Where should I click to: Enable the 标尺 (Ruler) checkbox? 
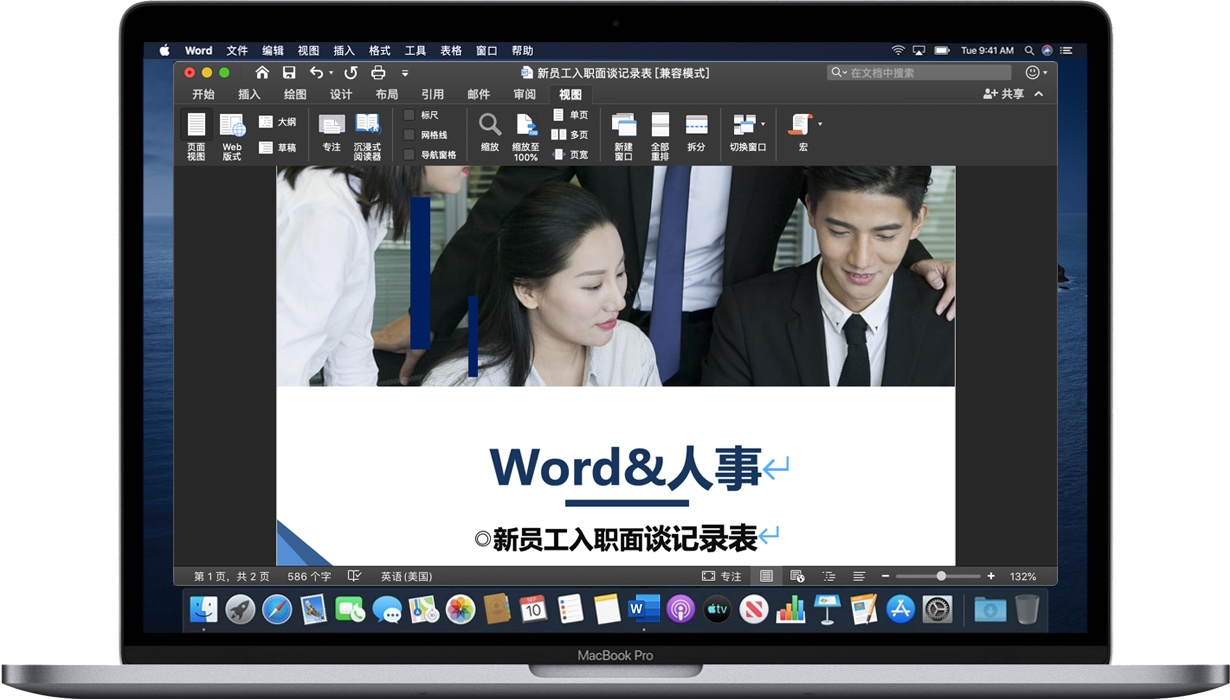pos(407,114)
